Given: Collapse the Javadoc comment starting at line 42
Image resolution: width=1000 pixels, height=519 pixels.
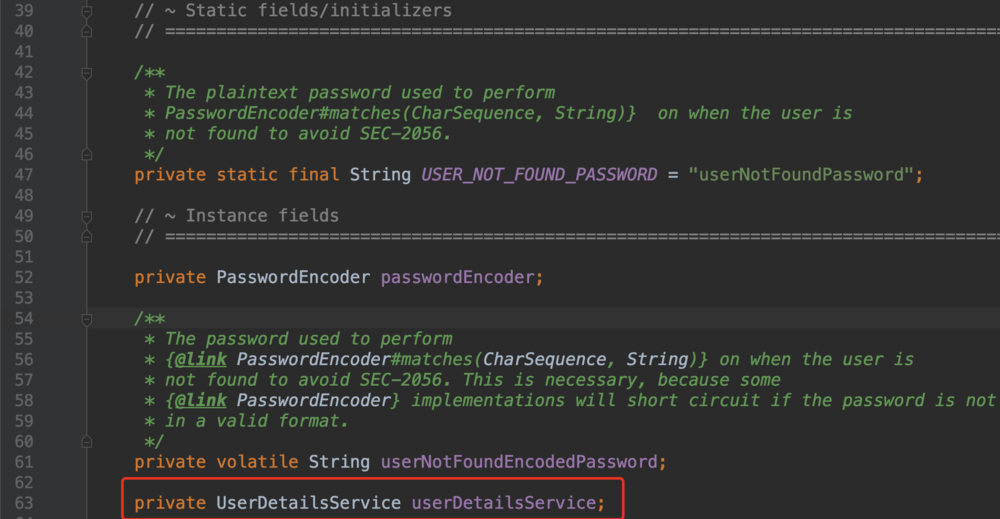Looking at the screenshot, I should click(87, 73).
